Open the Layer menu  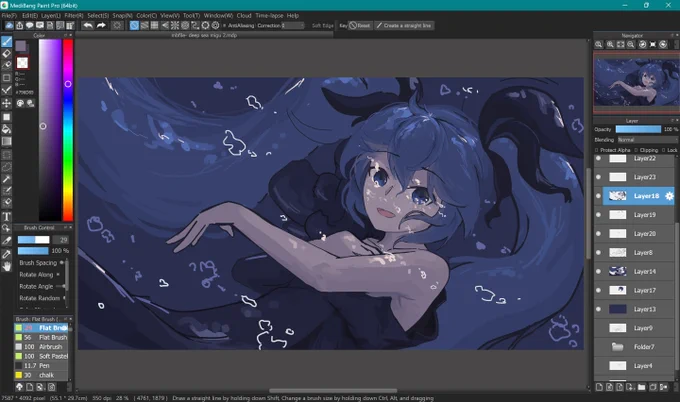pos(51,15)
